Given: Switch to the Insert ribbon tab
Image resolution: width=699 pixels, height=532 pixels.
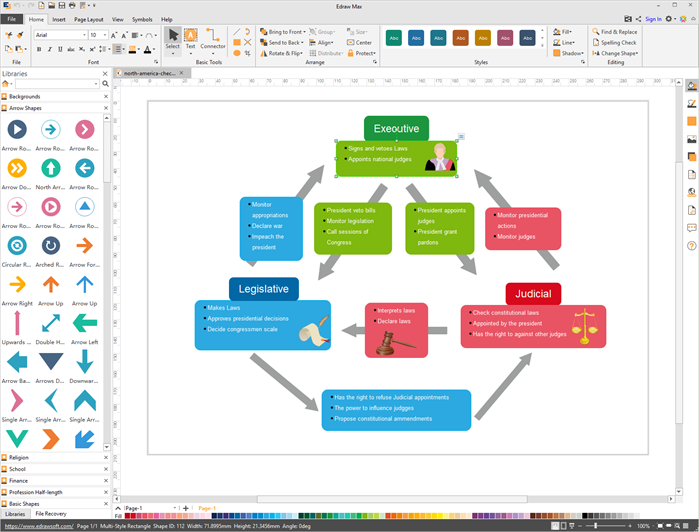Looking at the screenshot, I should coord(58,19).
